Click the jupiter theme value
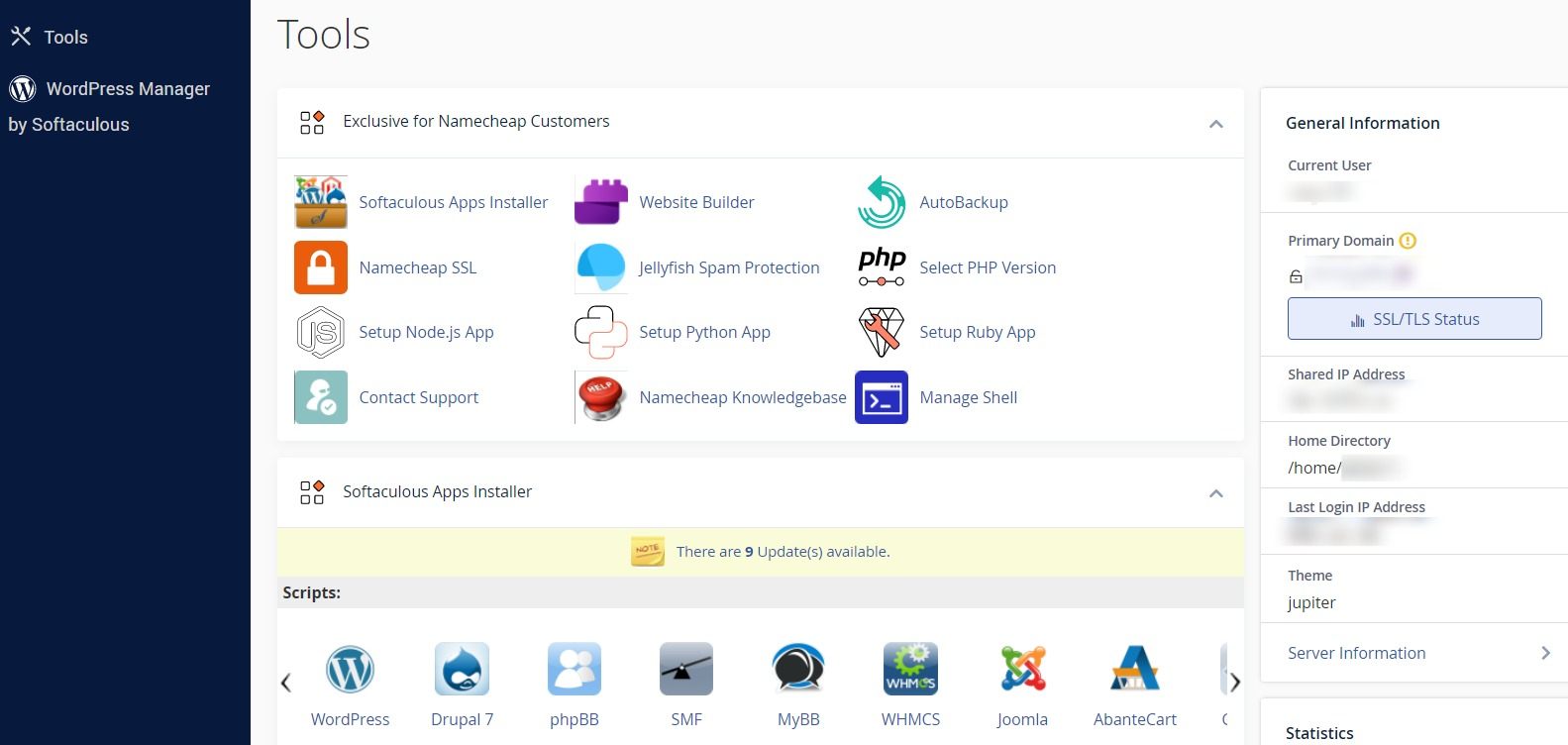 click(1311, 602)
